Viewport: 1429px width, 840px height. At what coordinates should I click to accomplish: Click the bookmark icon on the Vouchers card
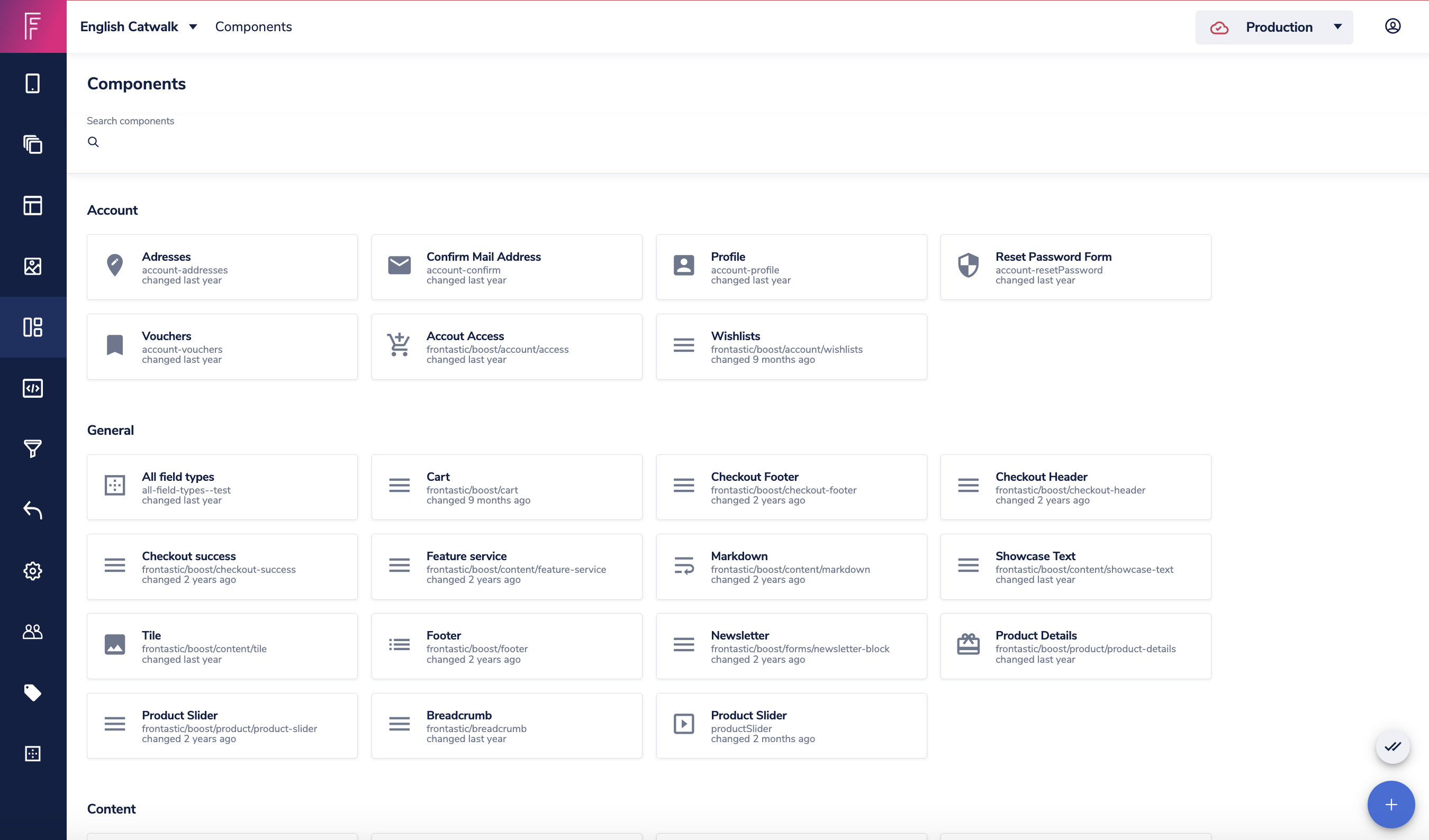click(114, 344)
